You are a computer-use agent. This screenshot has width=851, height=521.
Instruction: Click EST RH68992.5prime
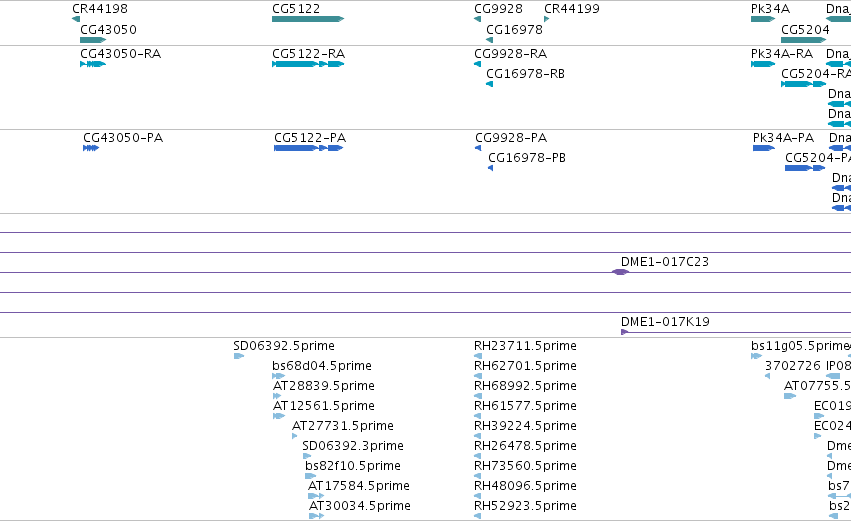click(x=478, y=396)
